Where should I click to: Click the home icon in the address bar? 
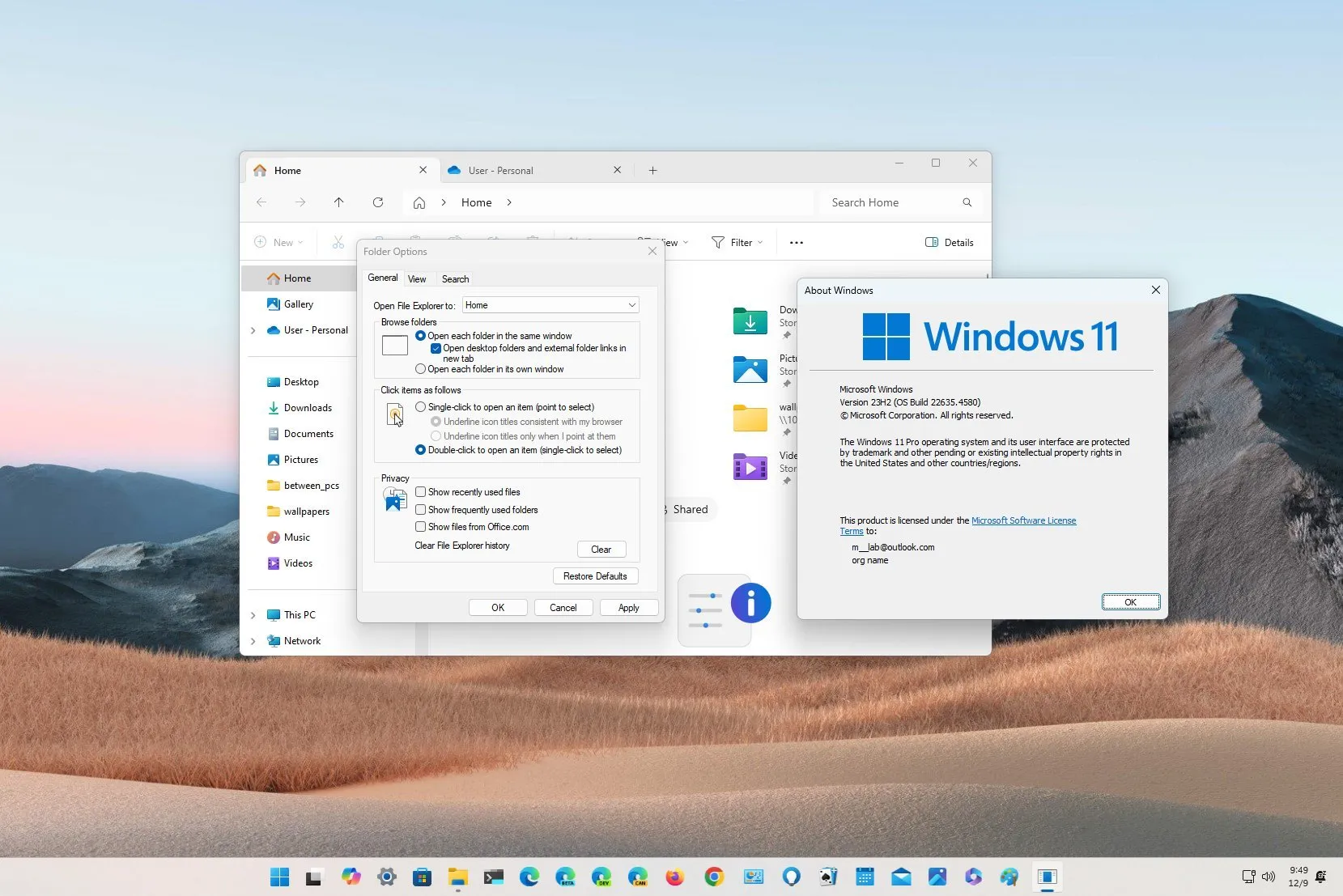pyautogui.click(x=419, y=202)
